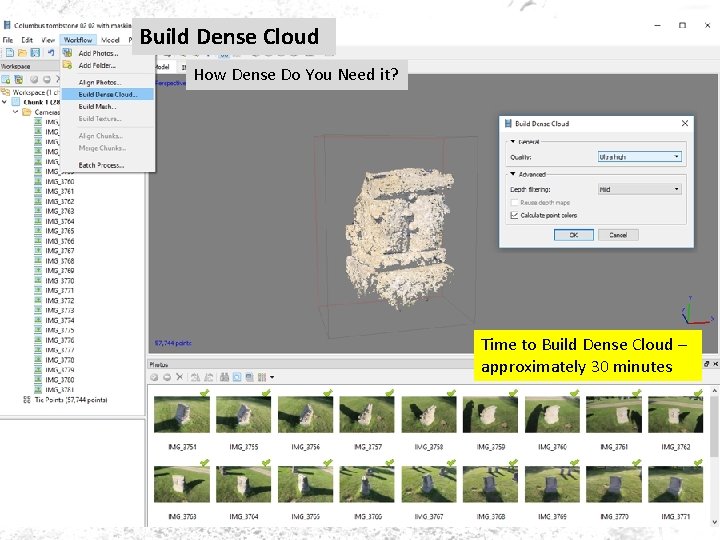Click Remove Cameras X icon in Photos toolbar

point(180,377)
